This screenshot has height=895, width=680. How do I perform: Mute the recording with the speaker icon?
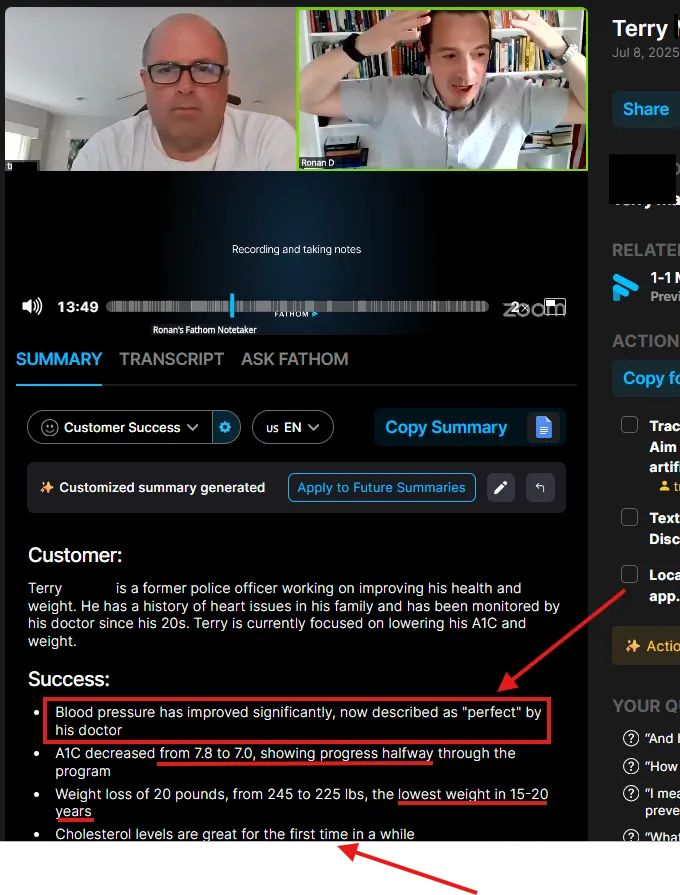[32, 307]
